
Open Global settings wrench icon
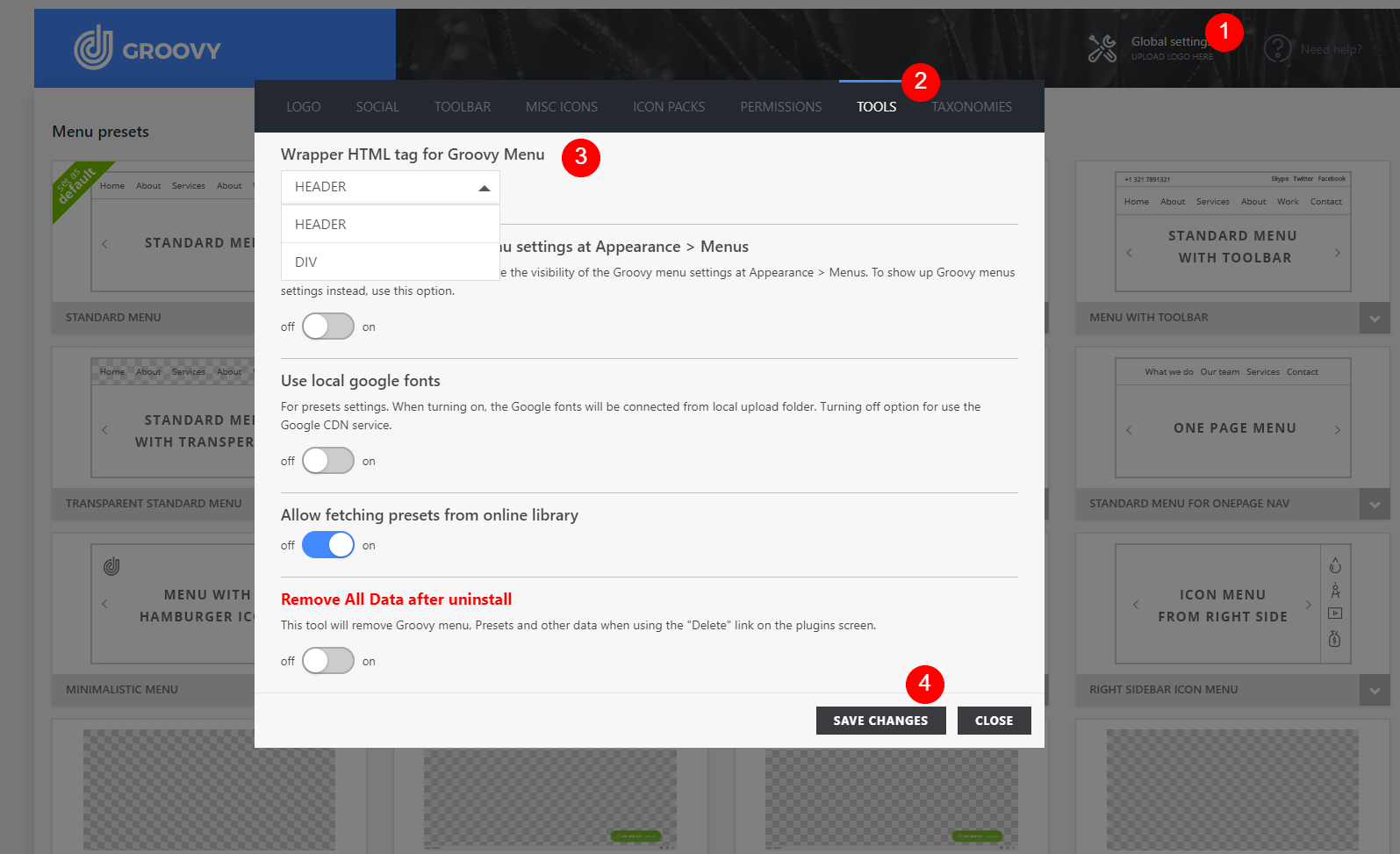click(1102, 48)
